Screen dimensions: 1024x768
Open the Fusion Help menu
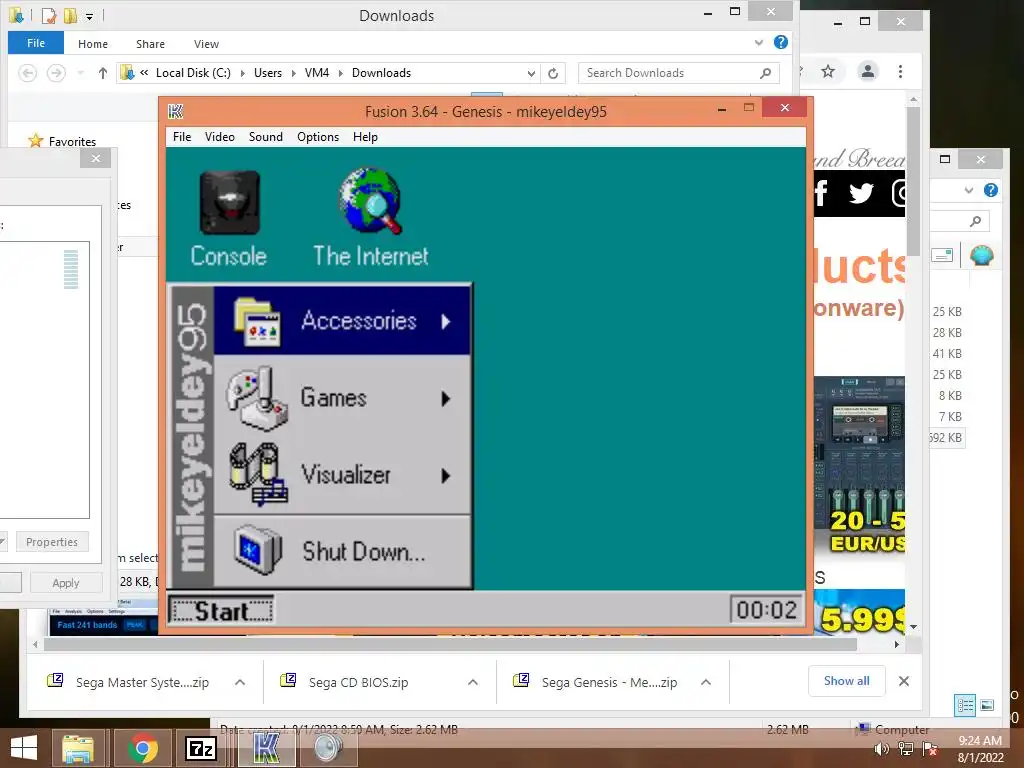click(365, 136)
